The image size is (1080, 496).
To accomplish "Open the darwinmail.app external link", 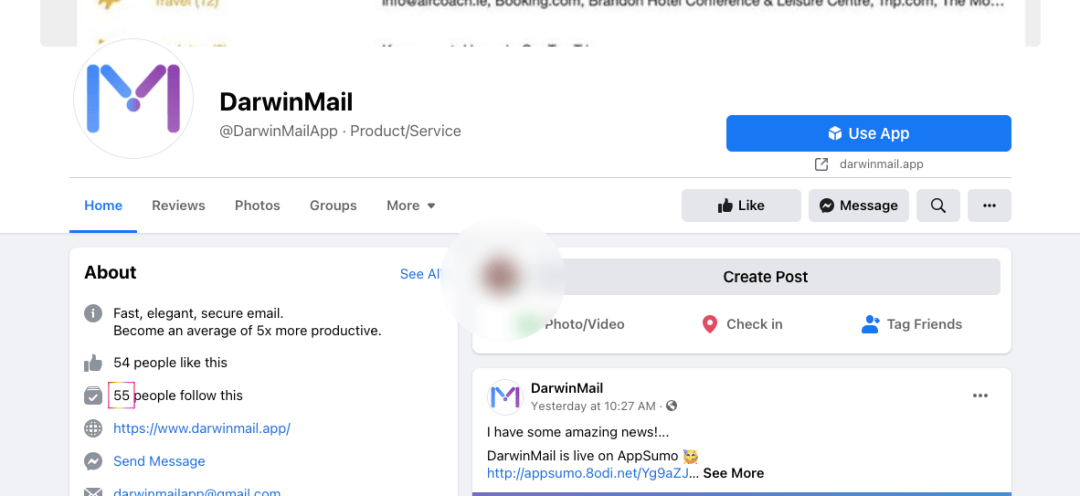I will (881, 164).
